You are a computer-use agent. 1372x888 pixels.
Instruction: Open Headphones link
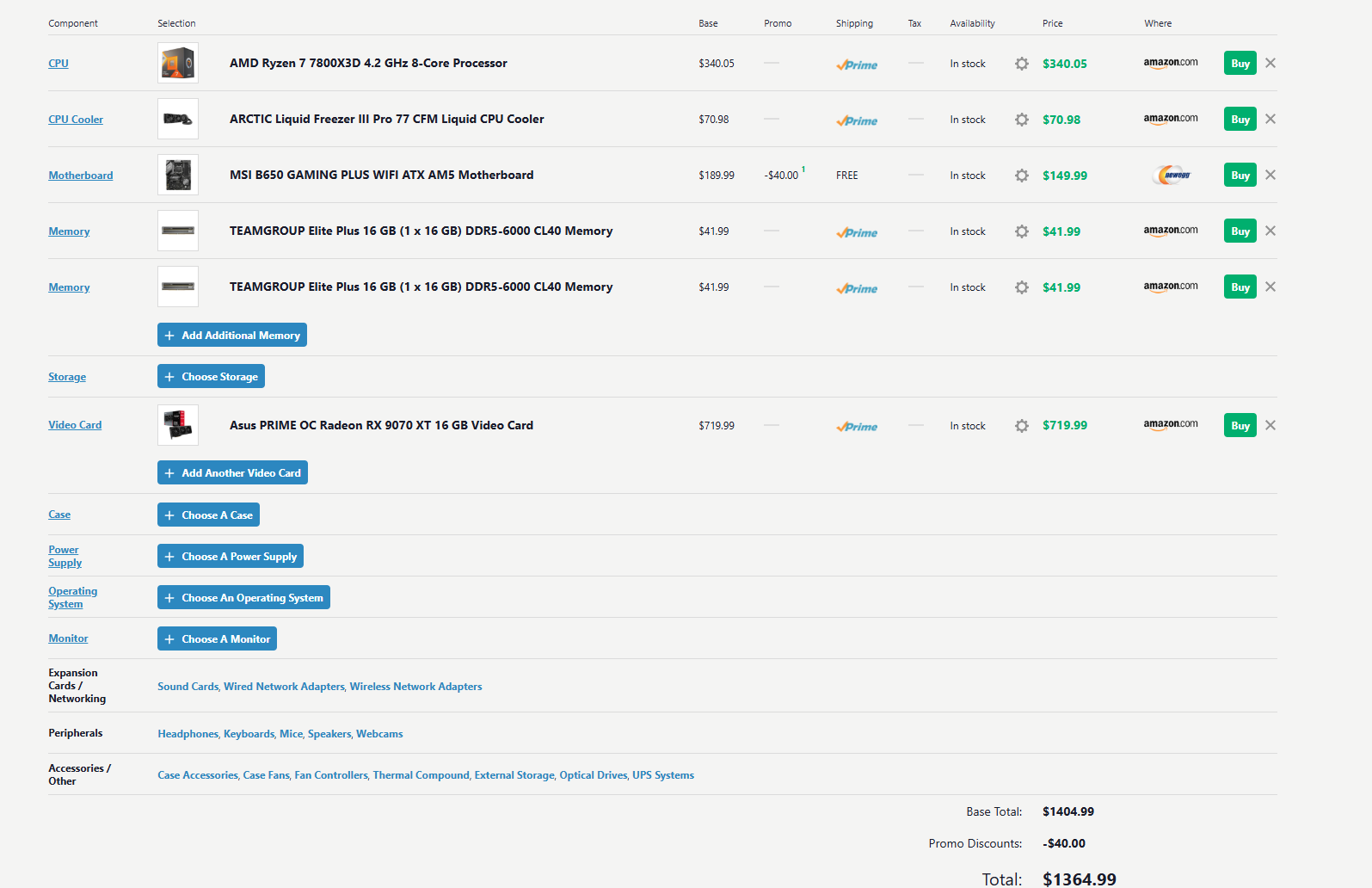coord(188,734)
